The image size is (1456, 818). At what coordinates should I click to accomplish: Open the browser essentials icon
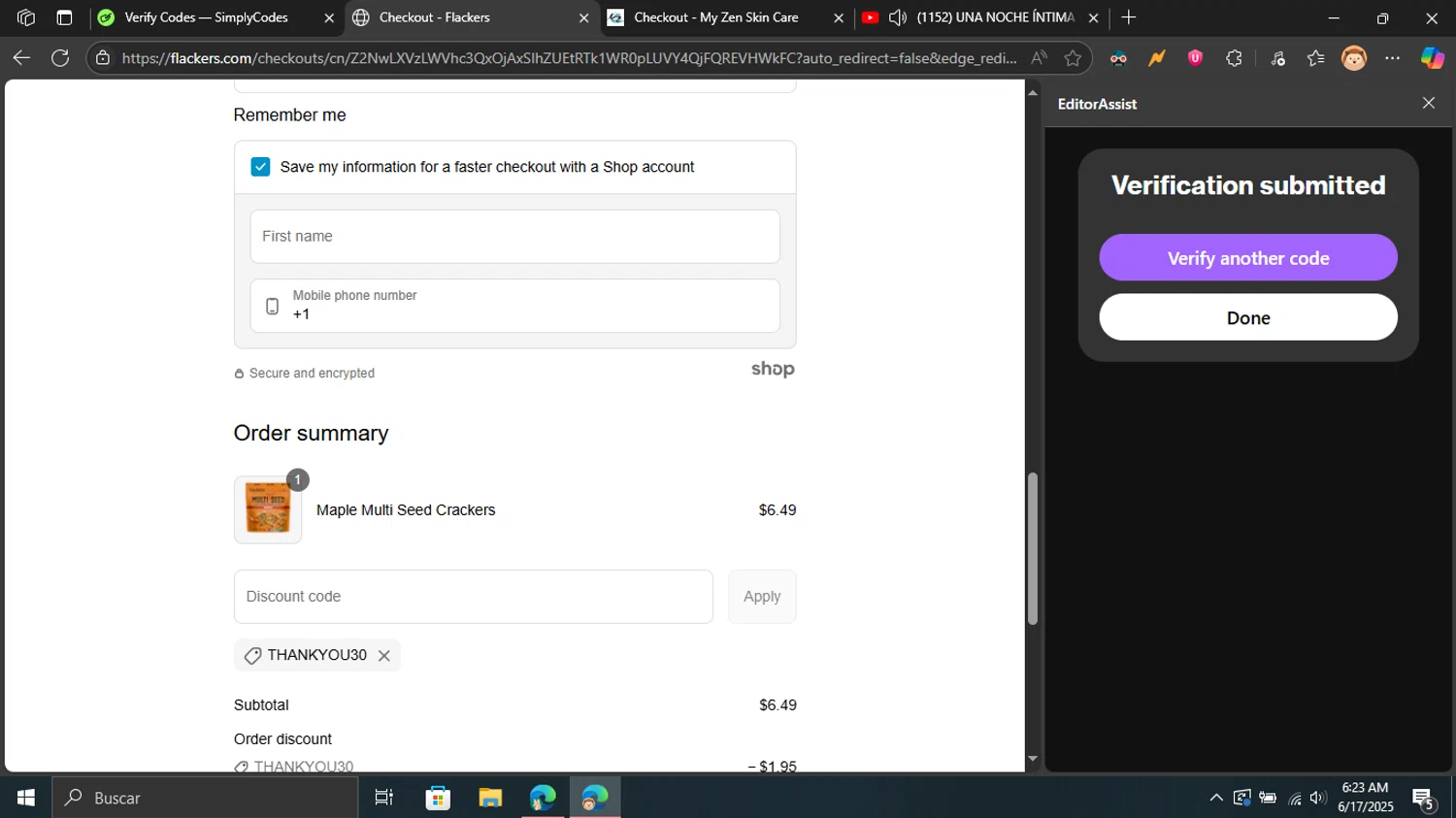(1277, 58)
